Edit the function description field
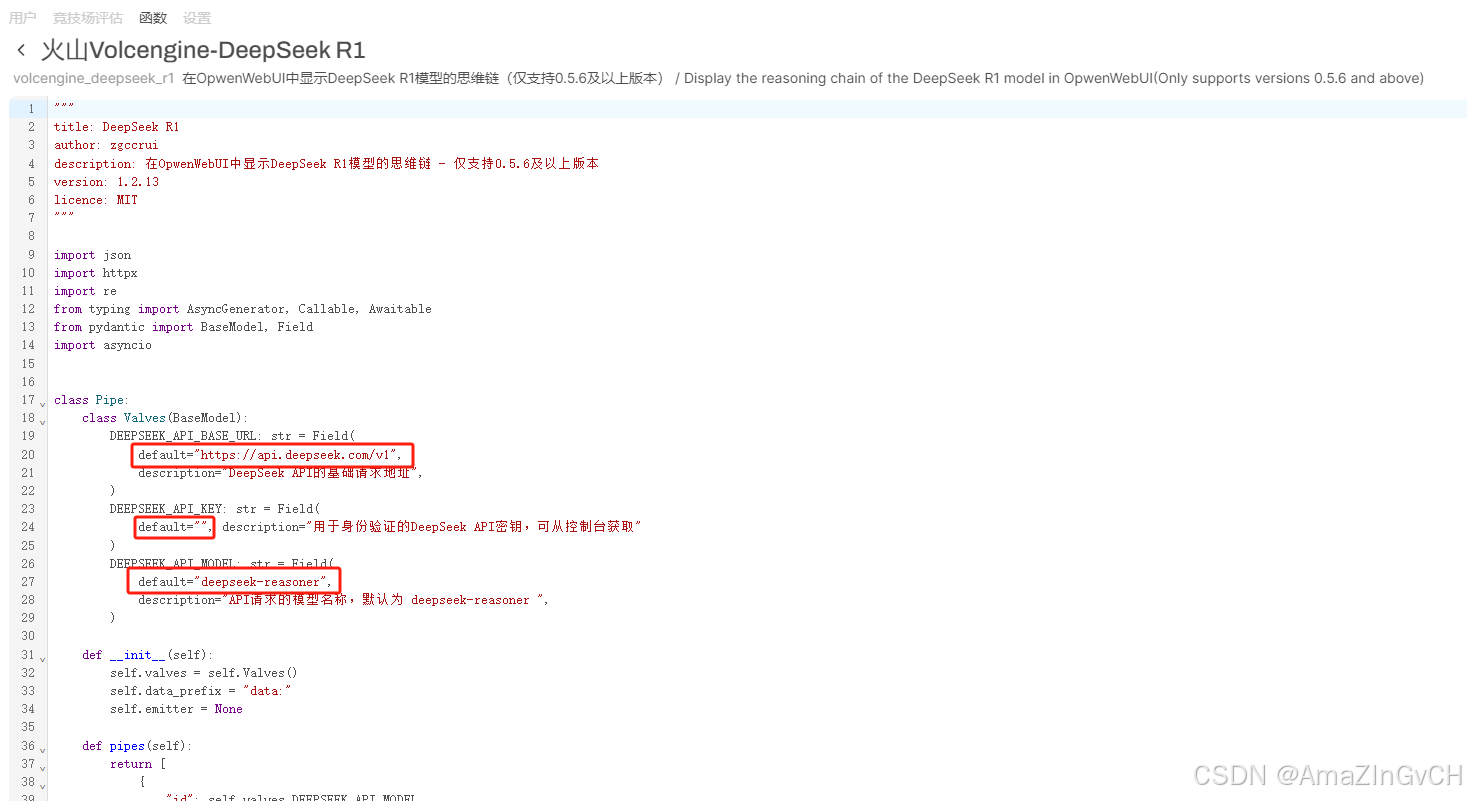1467x801 pixels. click(x=803, y=78)
